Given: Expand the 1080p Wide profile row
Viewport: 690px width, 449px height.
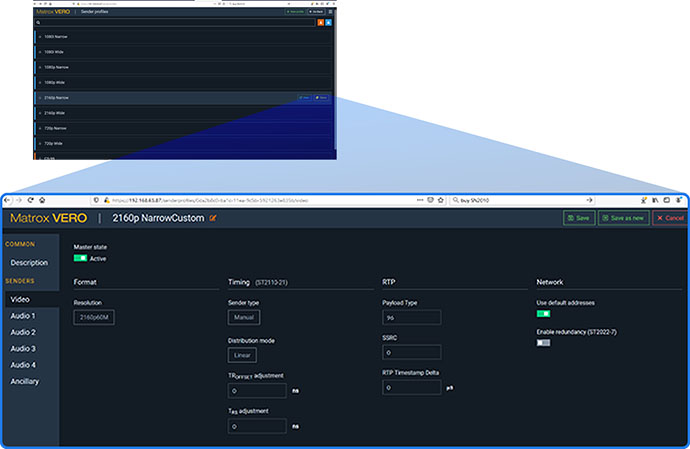Looking at the screenshot, I should click(x=40, y=83).
